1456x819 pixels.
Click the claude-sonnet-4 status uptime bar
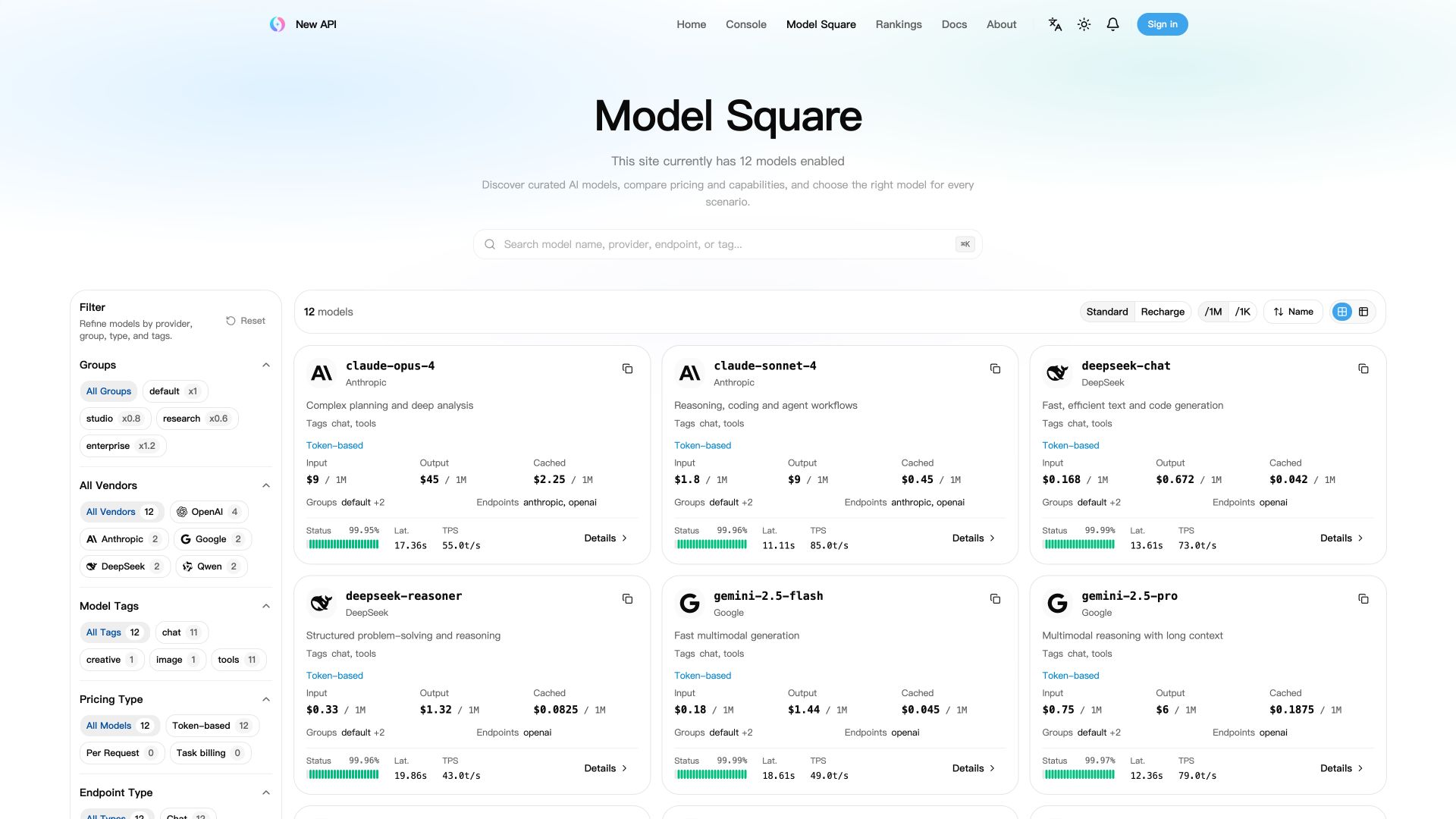click(711, 544)
